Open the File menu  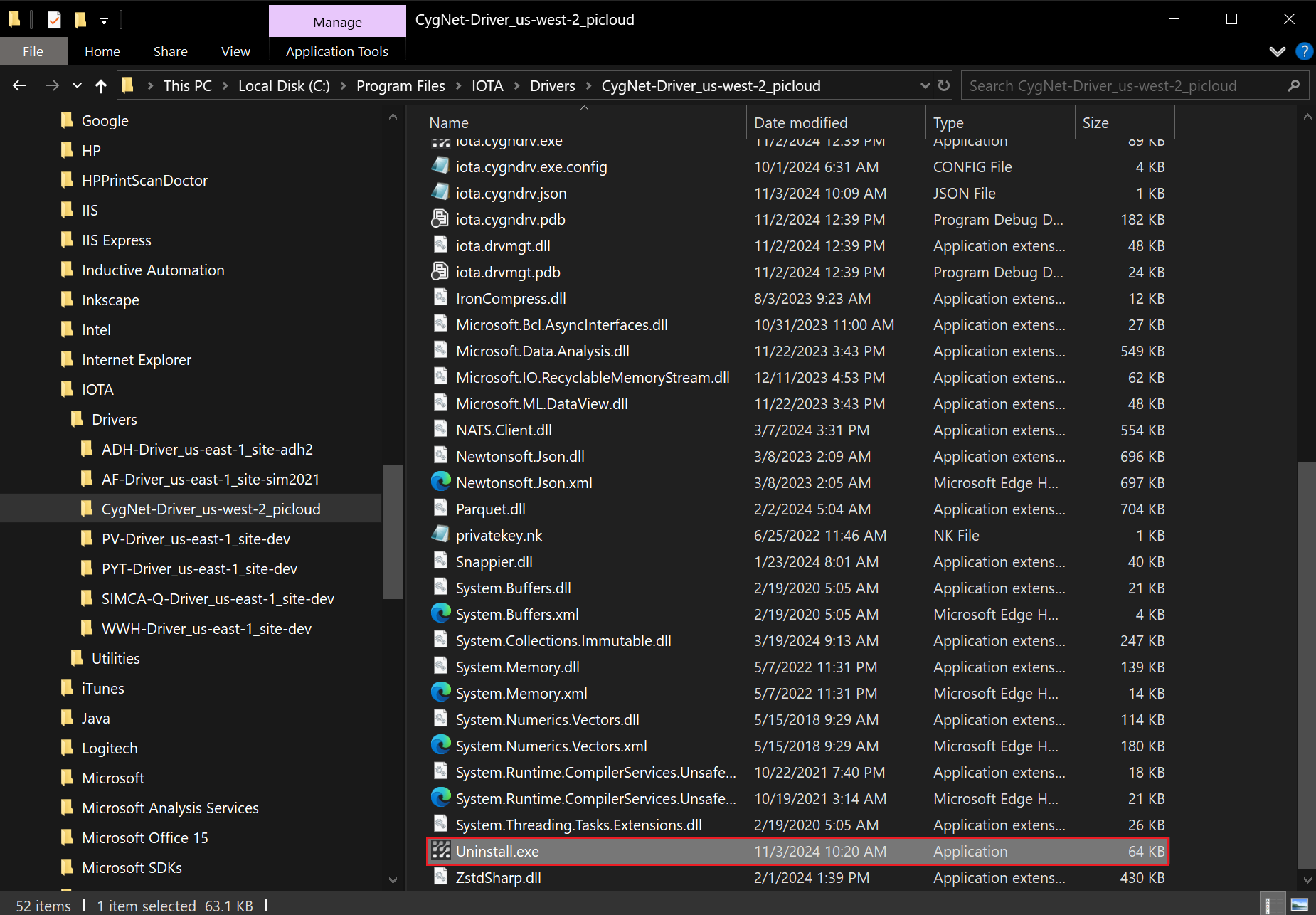tap(33, 51)
